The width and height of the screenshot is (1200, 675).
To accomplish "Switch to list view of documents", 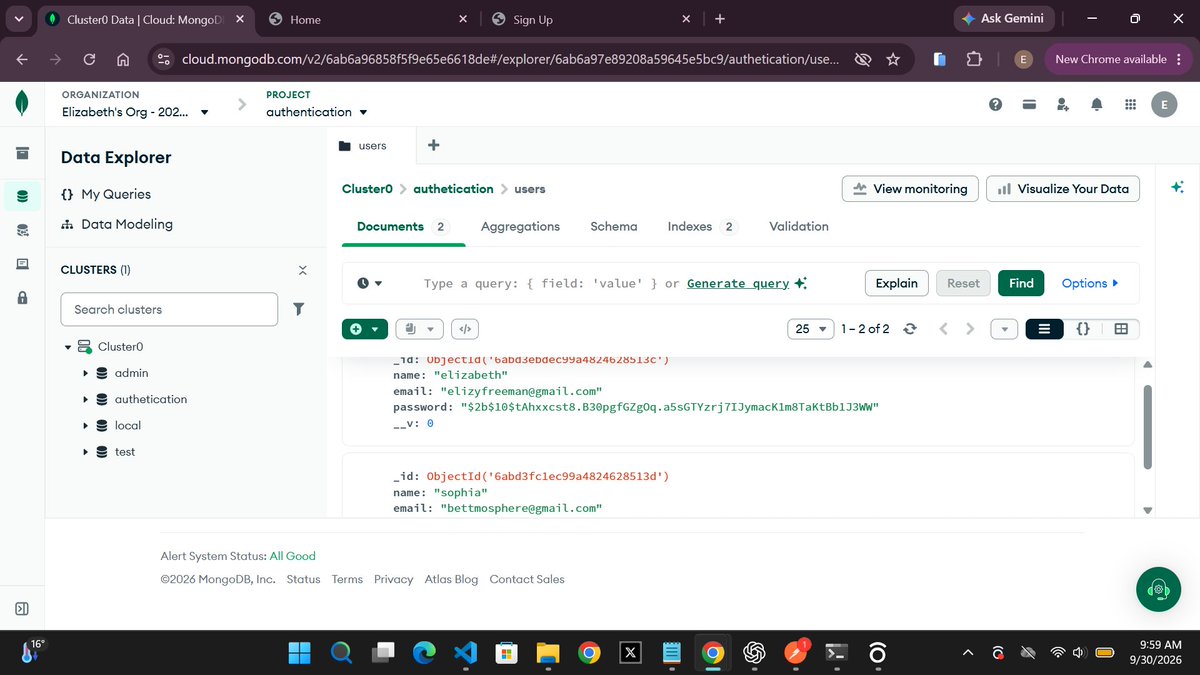I will click(x=1044, y=328).
